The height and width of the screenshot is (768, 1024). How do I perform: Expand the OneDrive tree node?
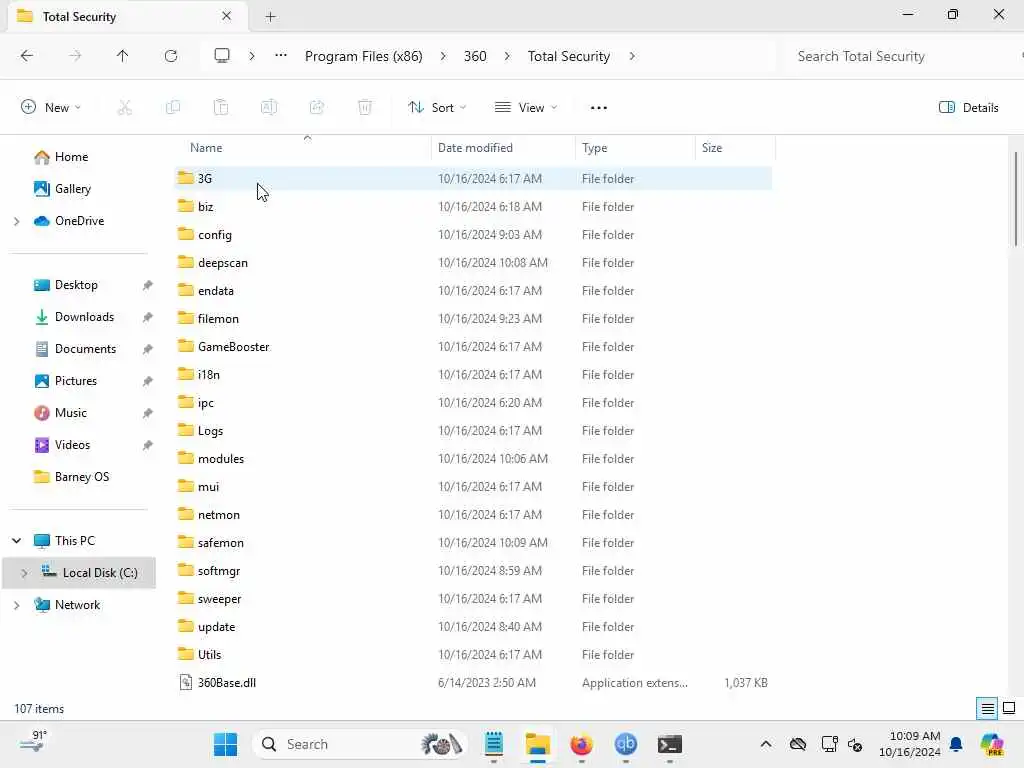(x=16, y=221)
